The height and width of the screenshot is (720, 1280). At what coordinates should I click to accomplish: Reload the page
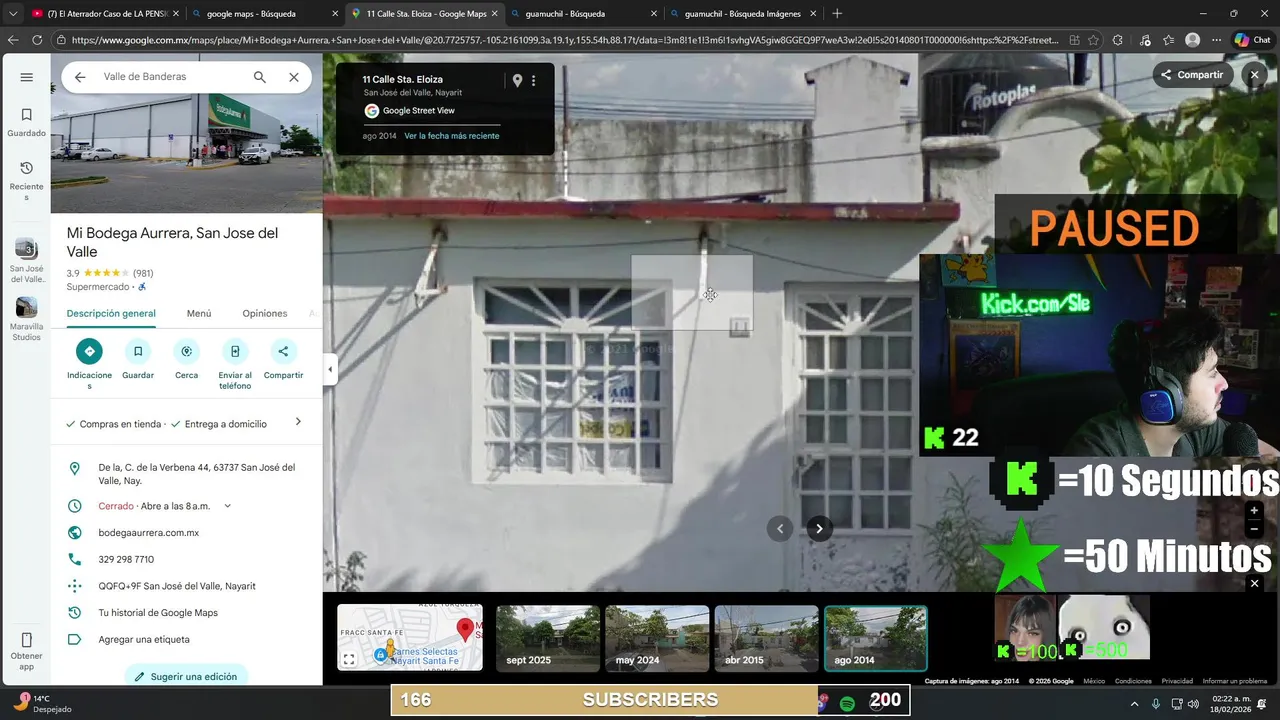[37, 40]
